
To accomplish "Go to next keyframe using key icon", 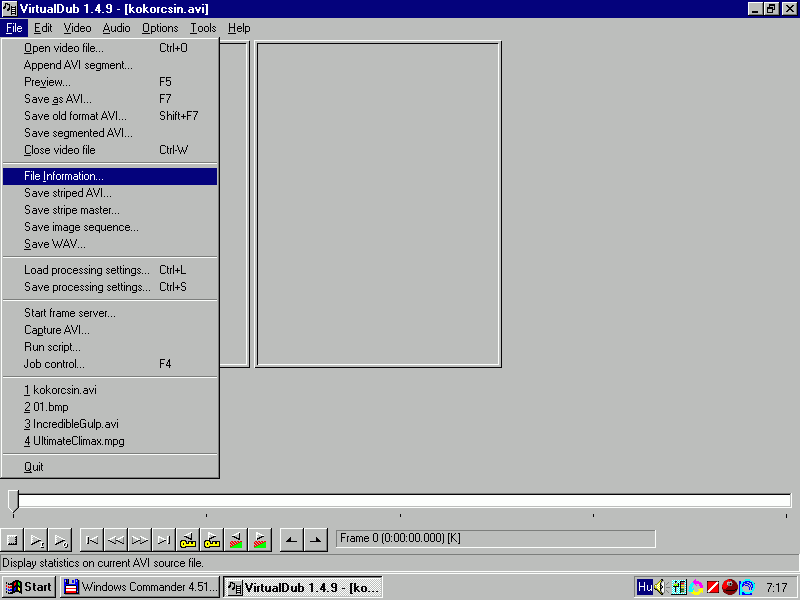I will [211, 540].
